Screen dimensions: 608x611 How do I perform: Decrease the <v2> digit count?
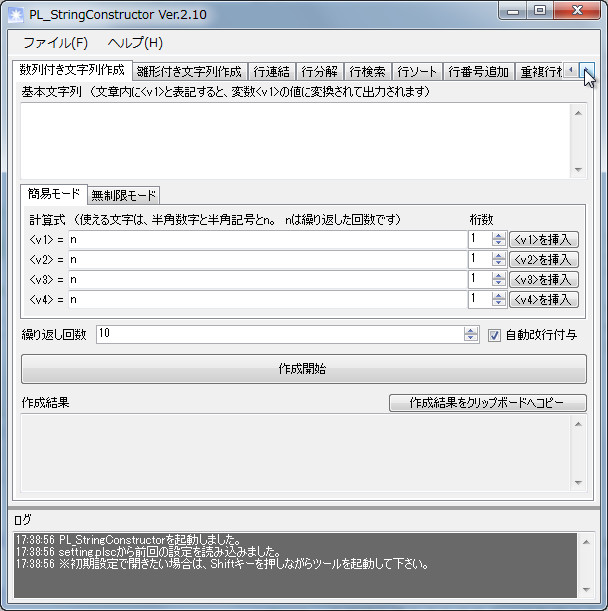tap(498, 263)
